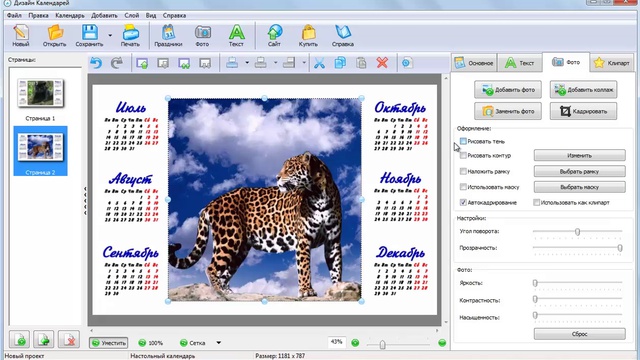Open the Календарь menu
Image resolution: width=640 pixels, height=360 pixels.
point(70,16)
